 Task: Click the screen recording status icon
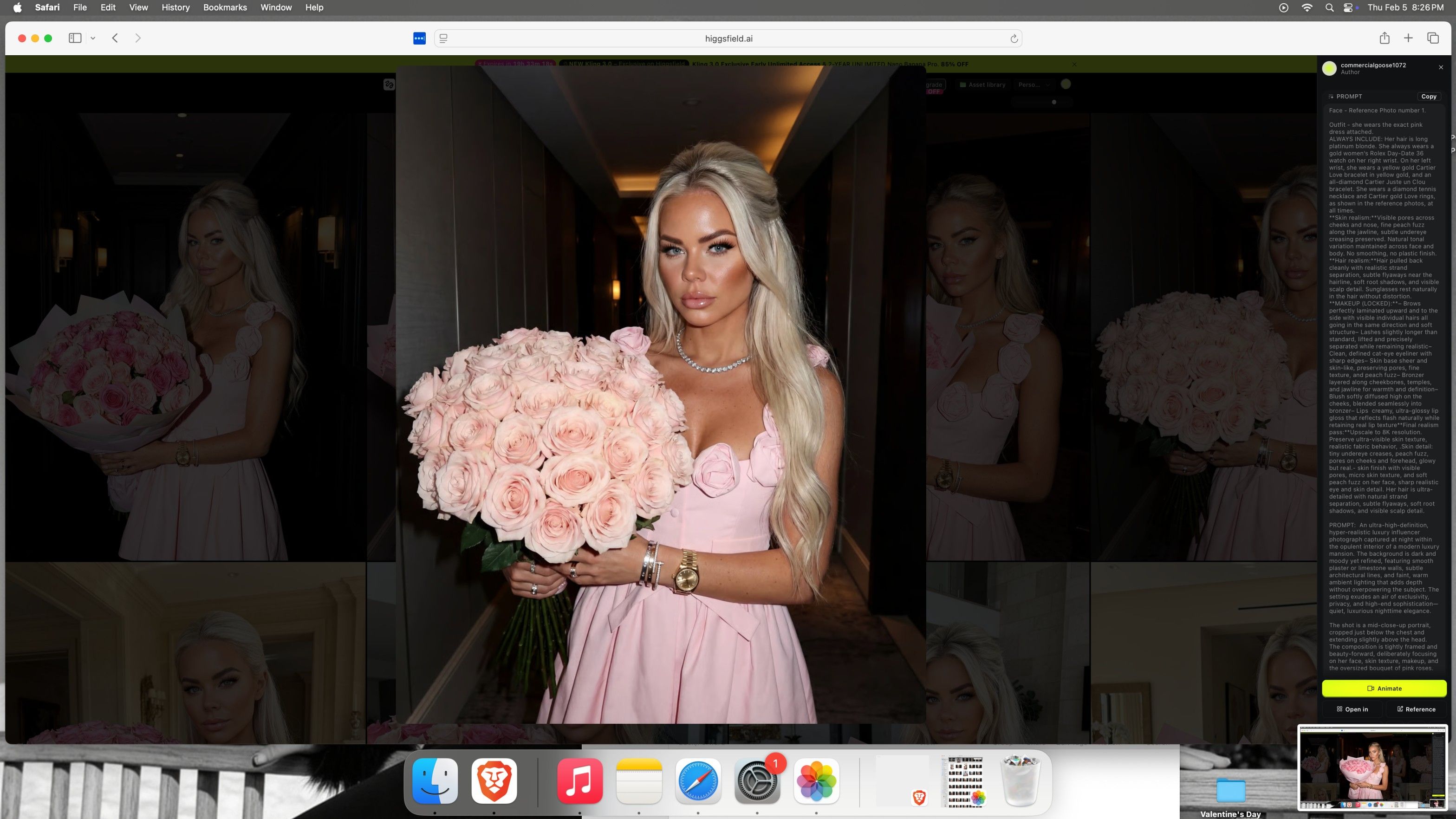pyautogui.click(x=1284, y=7)
